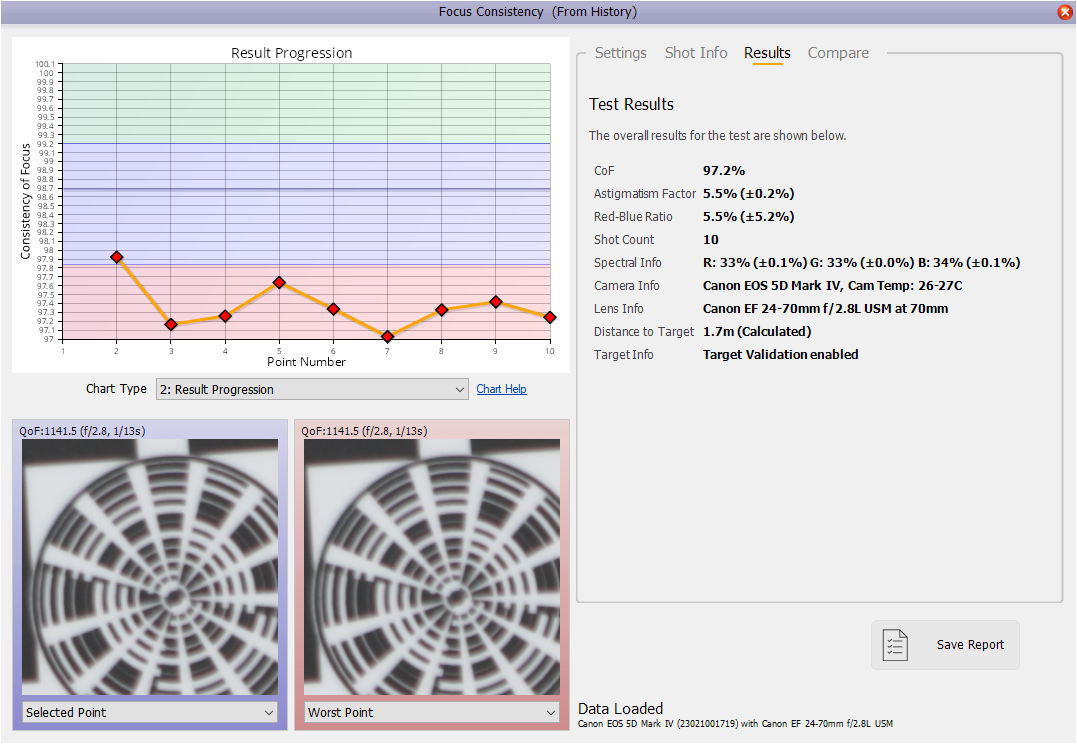The height and width of the screenshot is (744, 1077).
Task: Open the Chart Help link
Action: point(501,389)
